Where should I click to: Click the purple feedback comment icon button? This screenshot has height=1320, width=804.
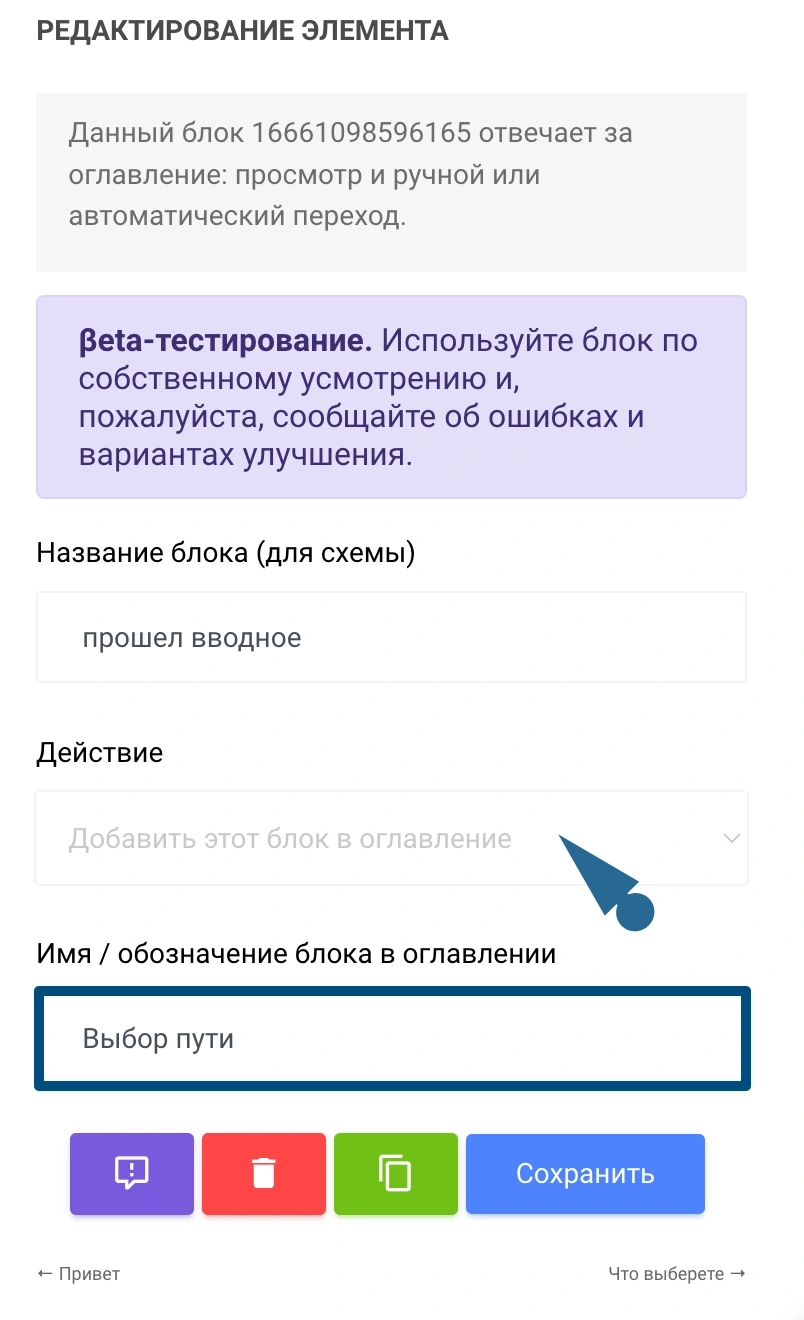(x=132, y=1173)
